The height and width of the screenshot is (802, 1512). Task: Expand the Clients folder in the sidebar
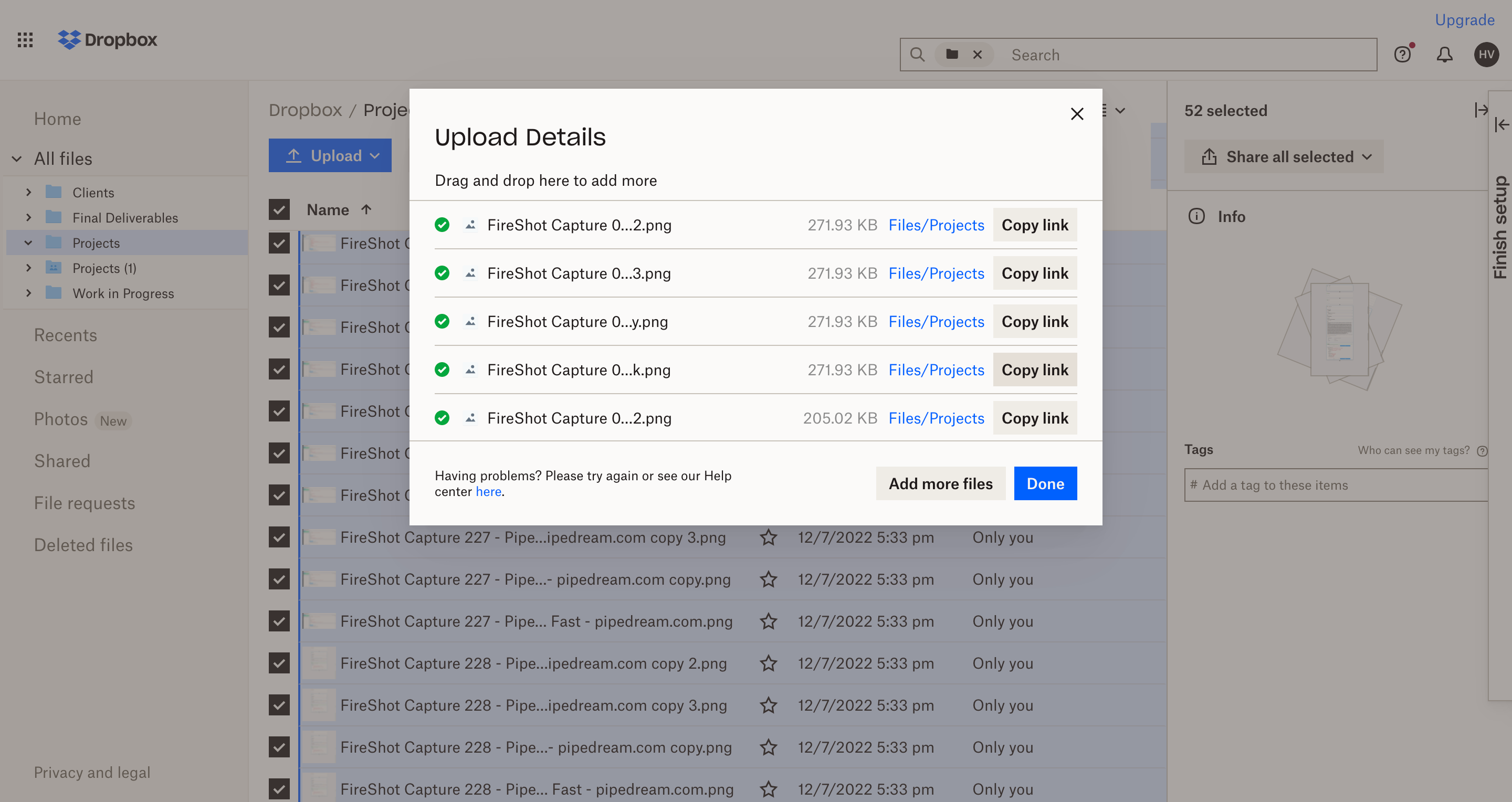pos(28,192)
